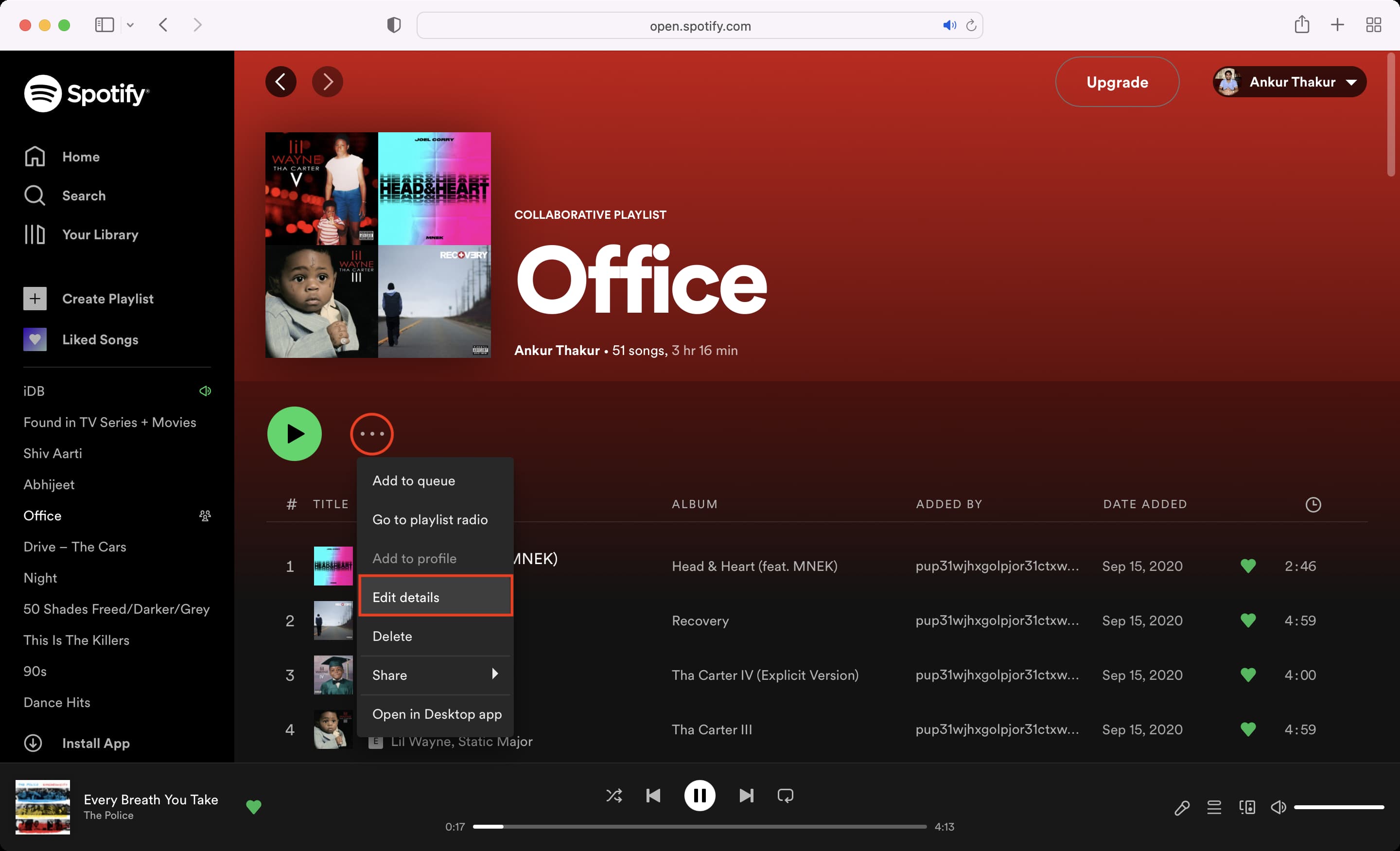Sort by duration clock icon
The width and height of the screenshot is (1400, 851).
coord(1313,504)
